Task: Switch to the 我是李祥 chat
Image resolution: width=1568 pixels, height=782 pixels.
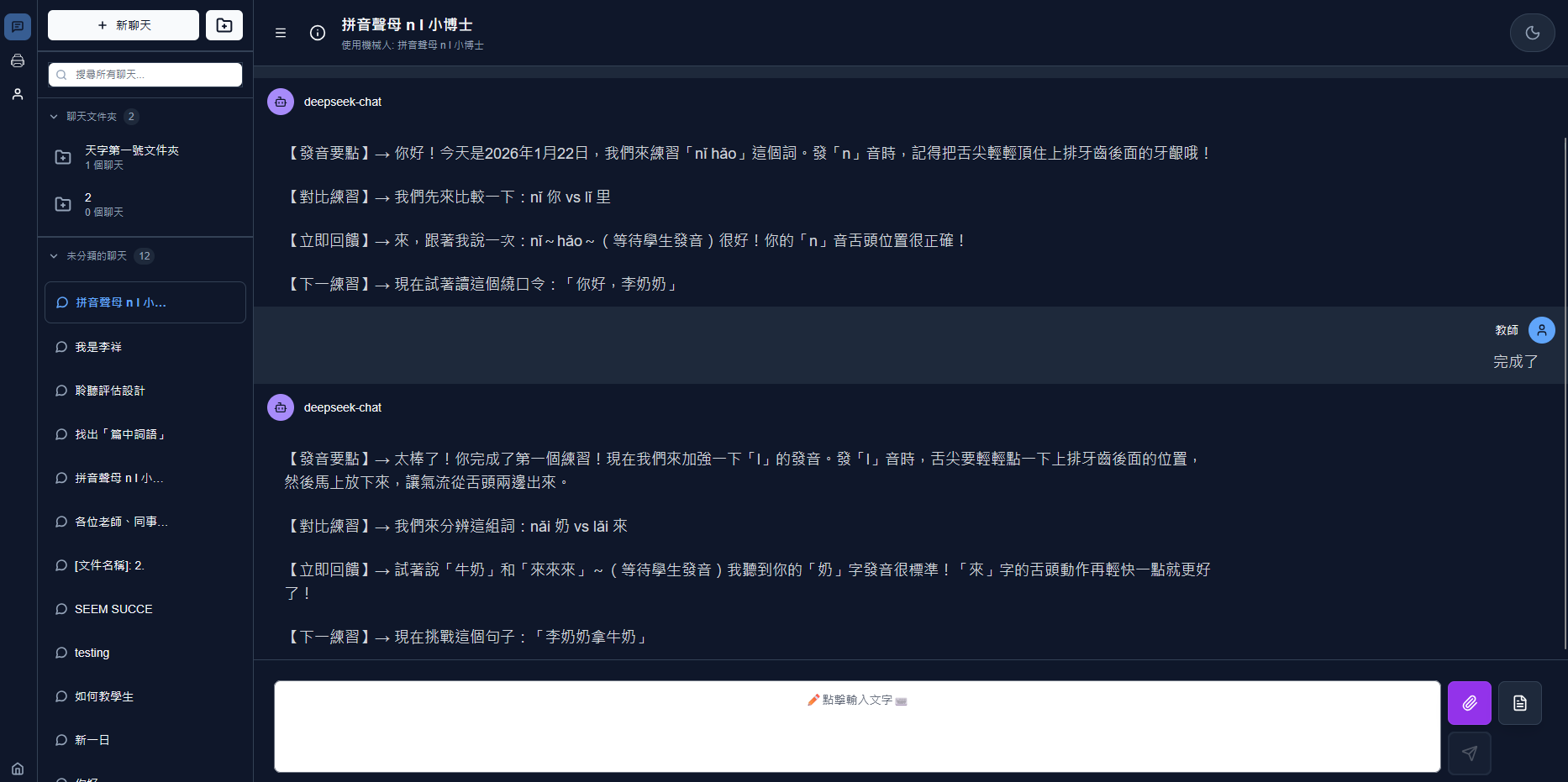Action: pyautogui.click(x=97, y=347)
